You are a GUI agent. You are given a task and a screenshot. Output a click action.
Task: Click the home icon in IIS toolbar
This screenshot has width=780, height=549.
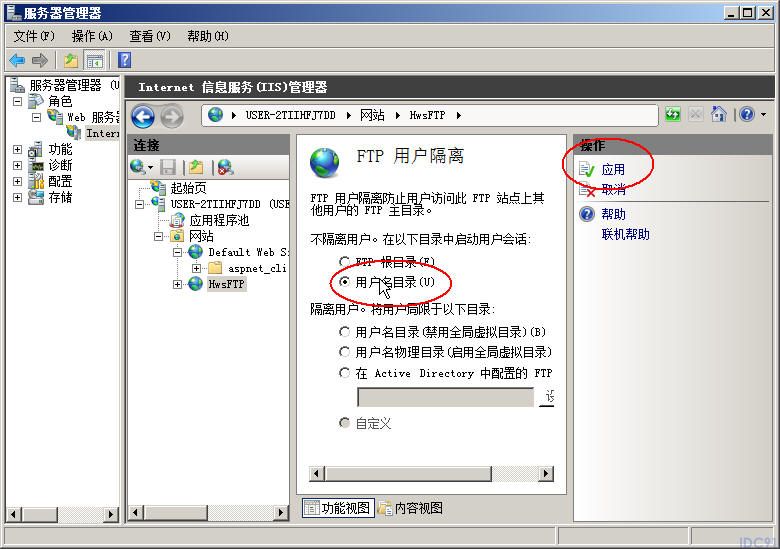pyautogui.click(x=718, y=114)
